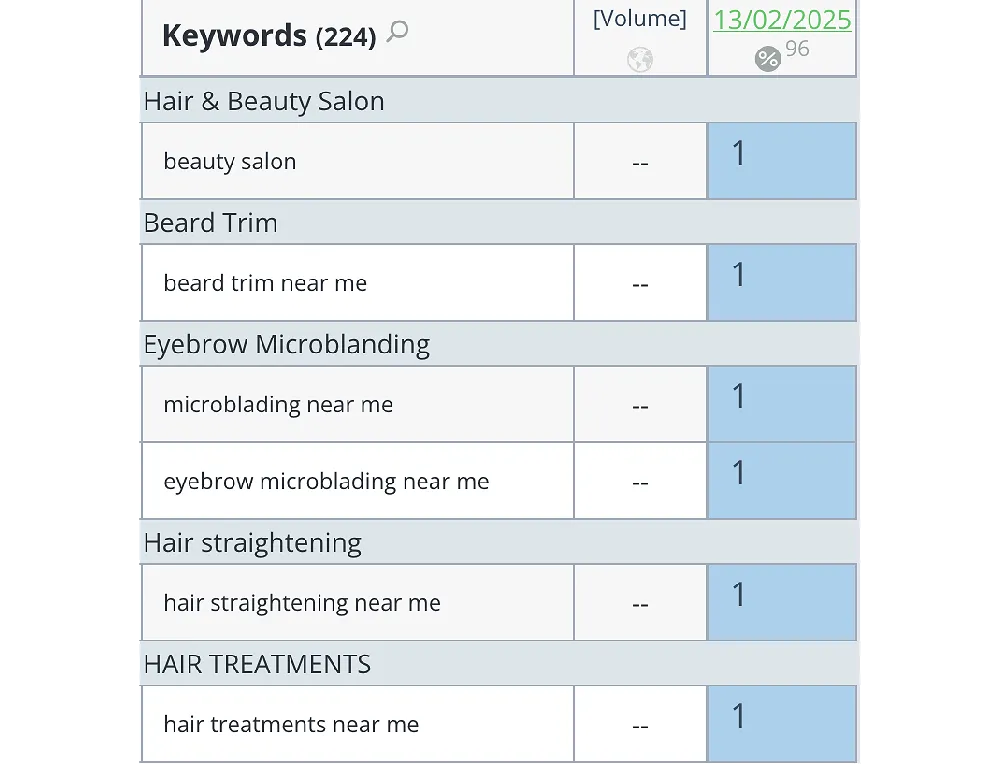Open the 13/02/2025 date link

[x=782, y=20]
